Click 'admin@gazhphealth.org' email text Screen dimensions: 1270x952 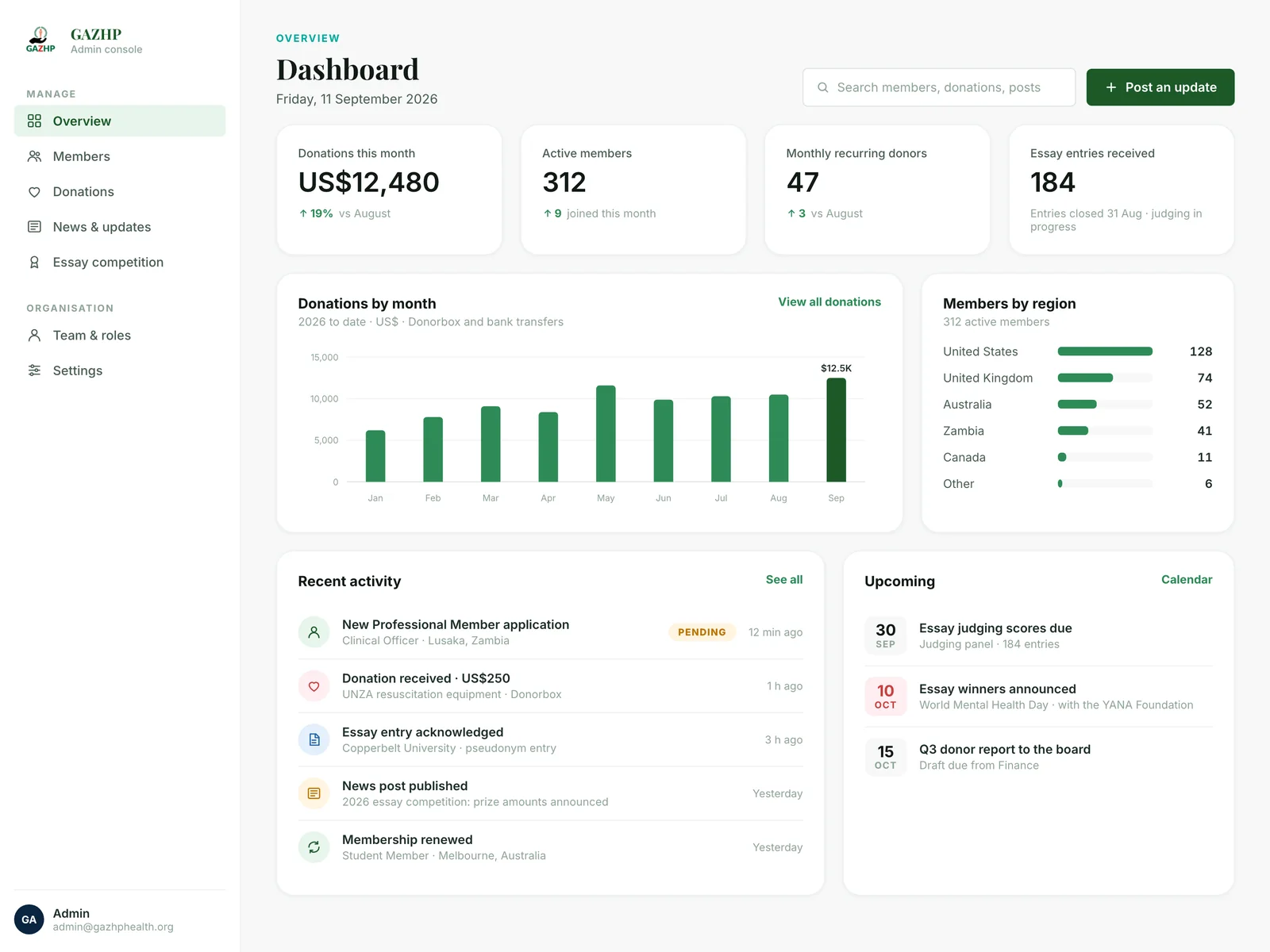113,927
